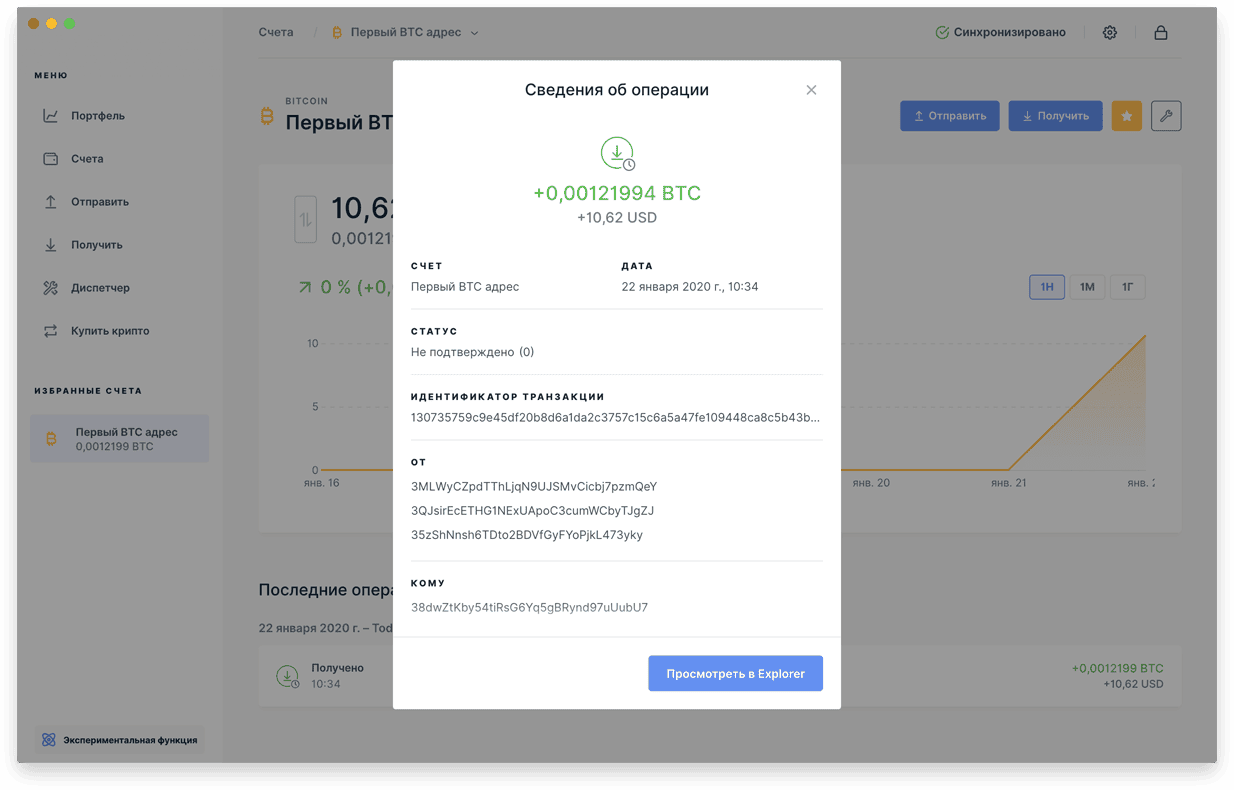Click the Купить крипто exchange arrows icon
This screenshot has width=1234, height=790.
click(x=50, y=331)
